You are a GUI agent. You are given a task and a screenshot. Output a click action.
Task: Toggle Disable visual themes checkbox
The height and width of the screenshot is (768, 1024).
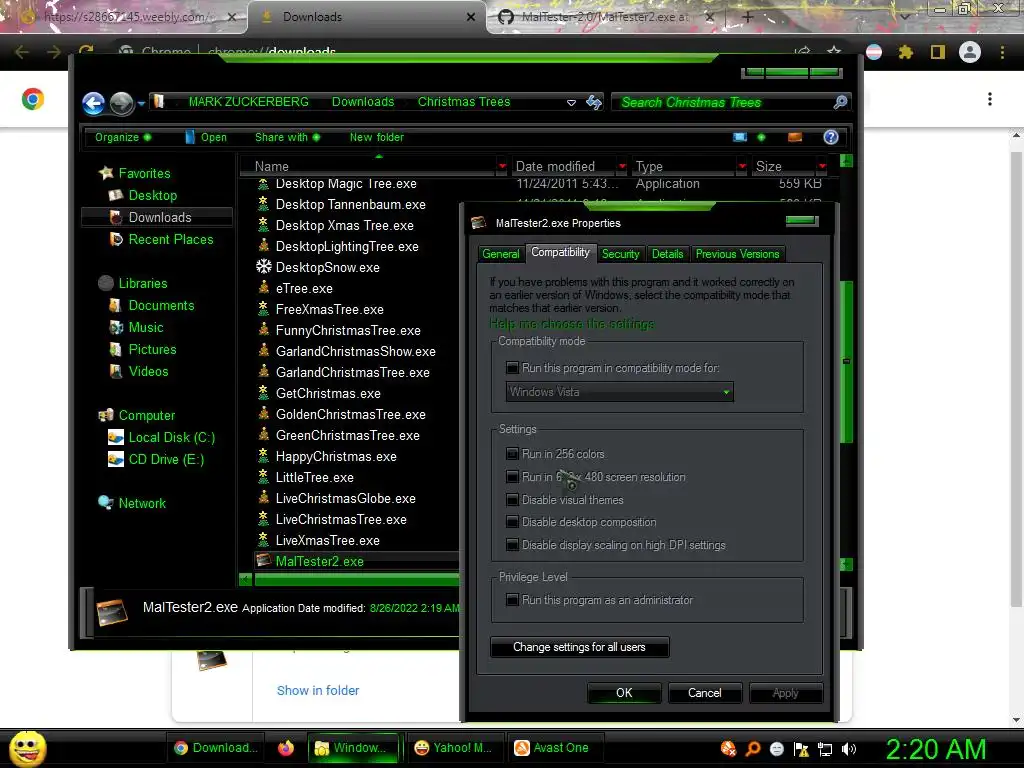point(513,500)
